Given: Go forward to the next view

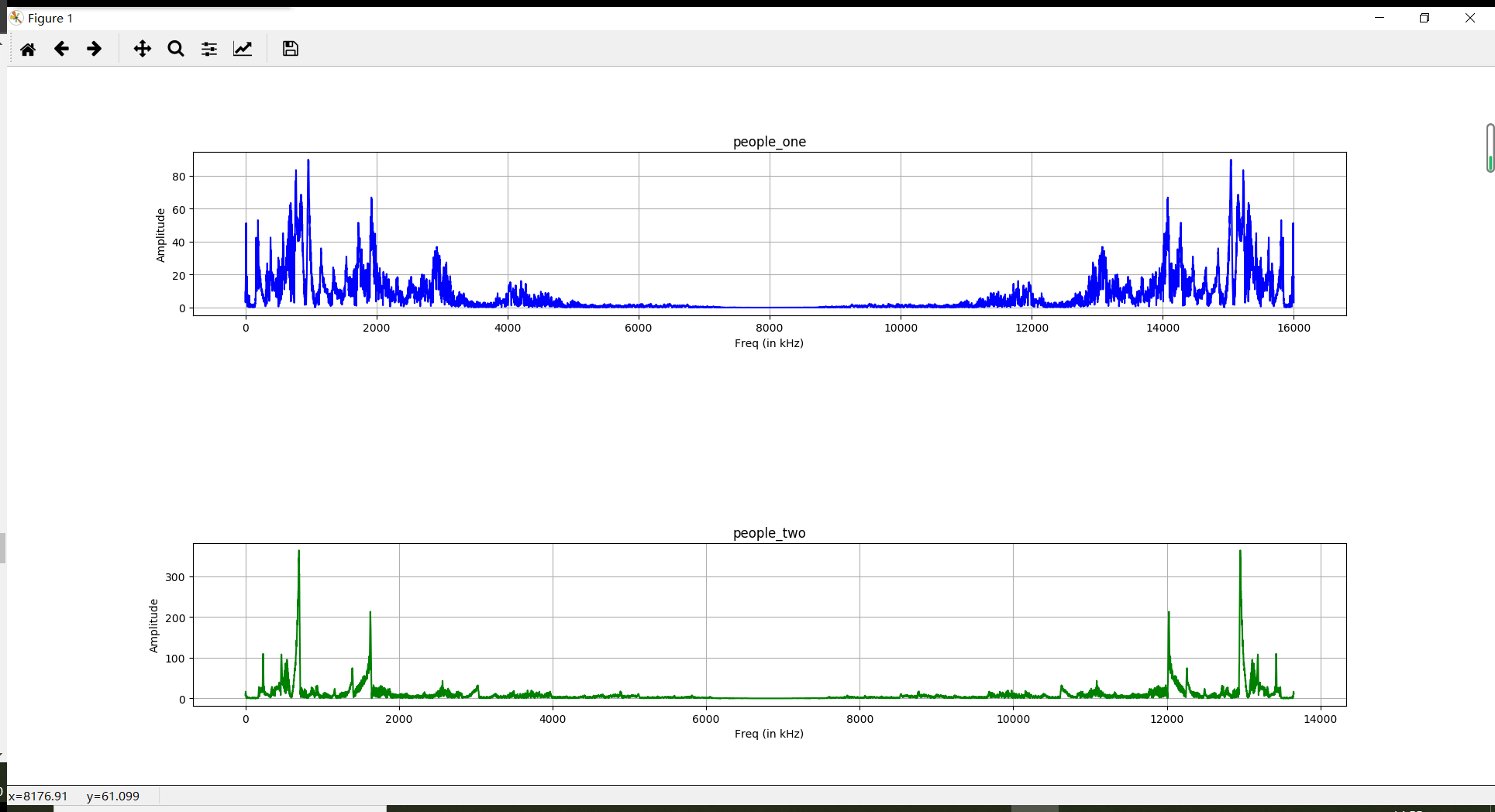Looking at the screenshot, I should pyautogui.click(x=94, y=49).
